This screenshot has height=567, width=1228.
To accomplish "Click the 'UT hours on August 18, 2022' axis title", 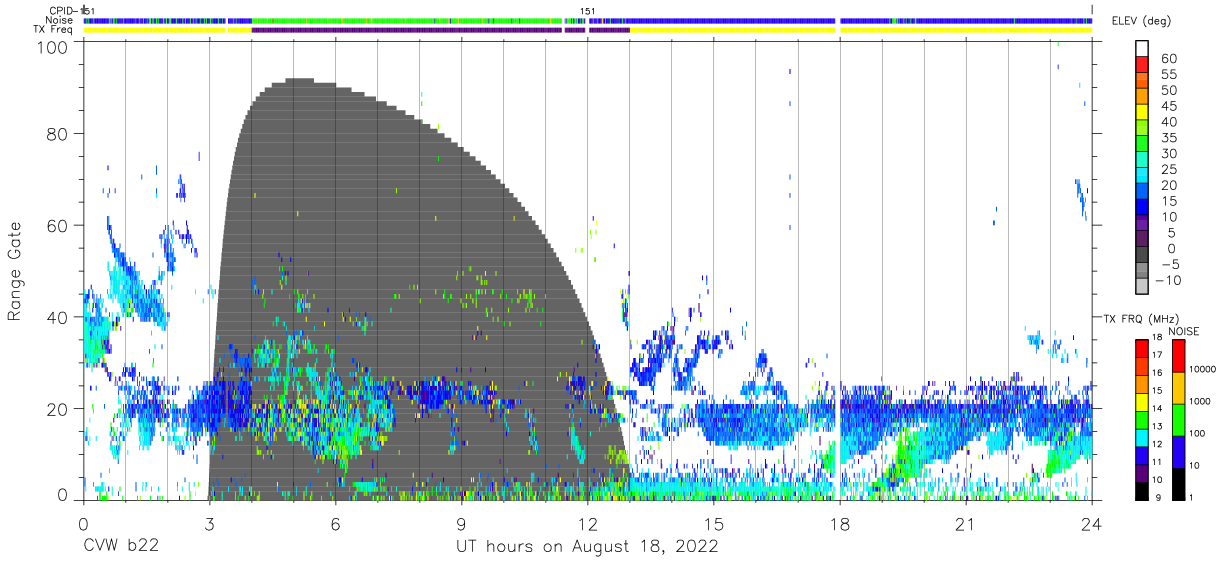I will [587, 548].
